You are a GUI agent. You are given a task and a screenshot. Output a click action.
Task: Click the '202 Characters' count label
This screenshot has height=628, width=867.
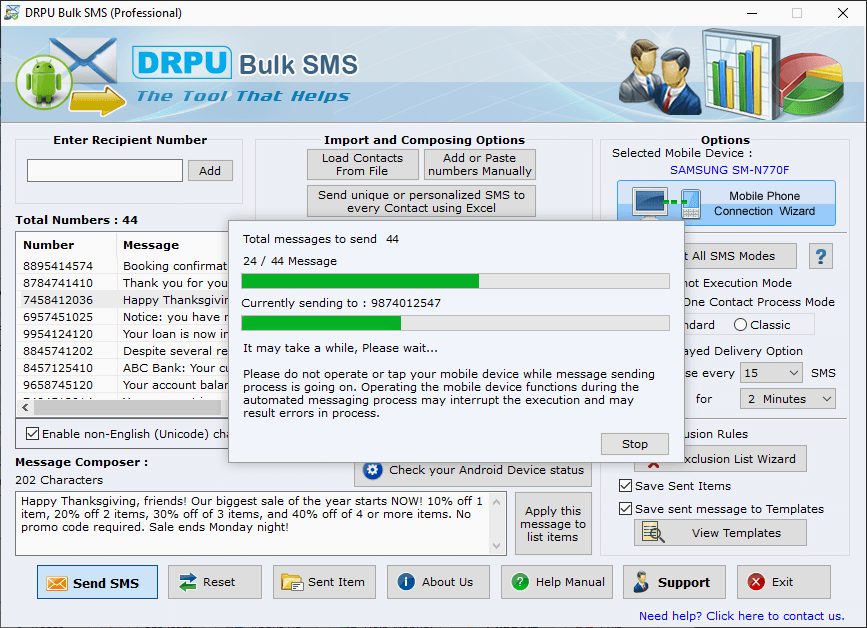[x=59, y=480]
